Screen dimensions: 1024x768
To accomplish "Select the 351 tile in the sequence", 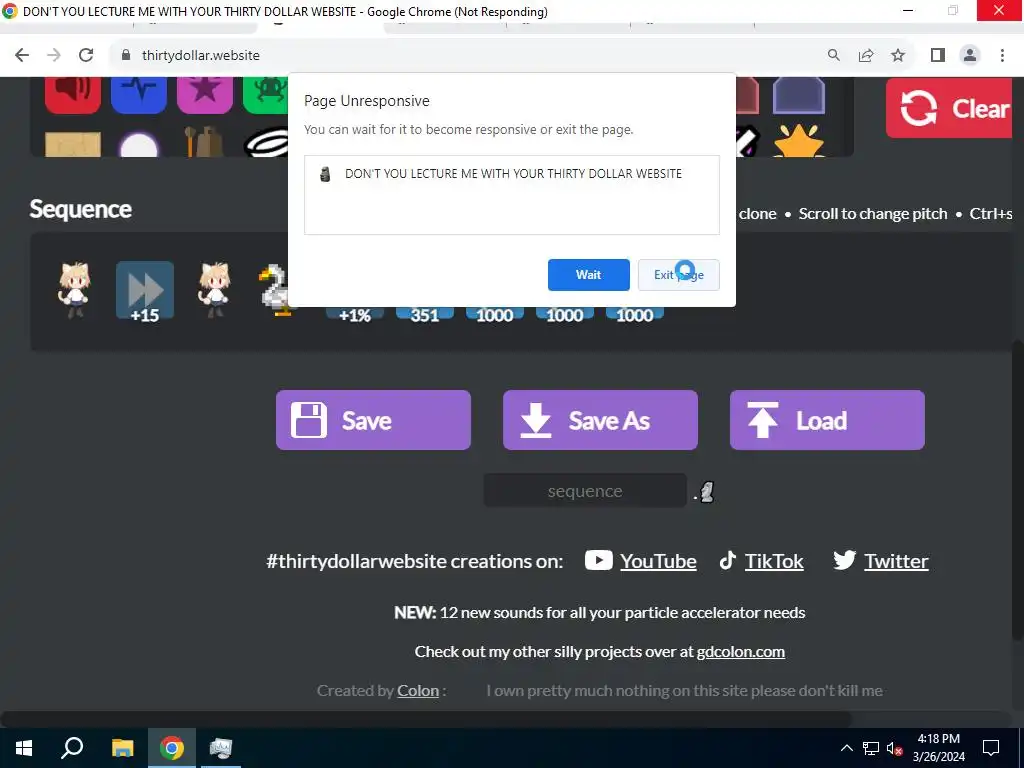I will point(424,315).
